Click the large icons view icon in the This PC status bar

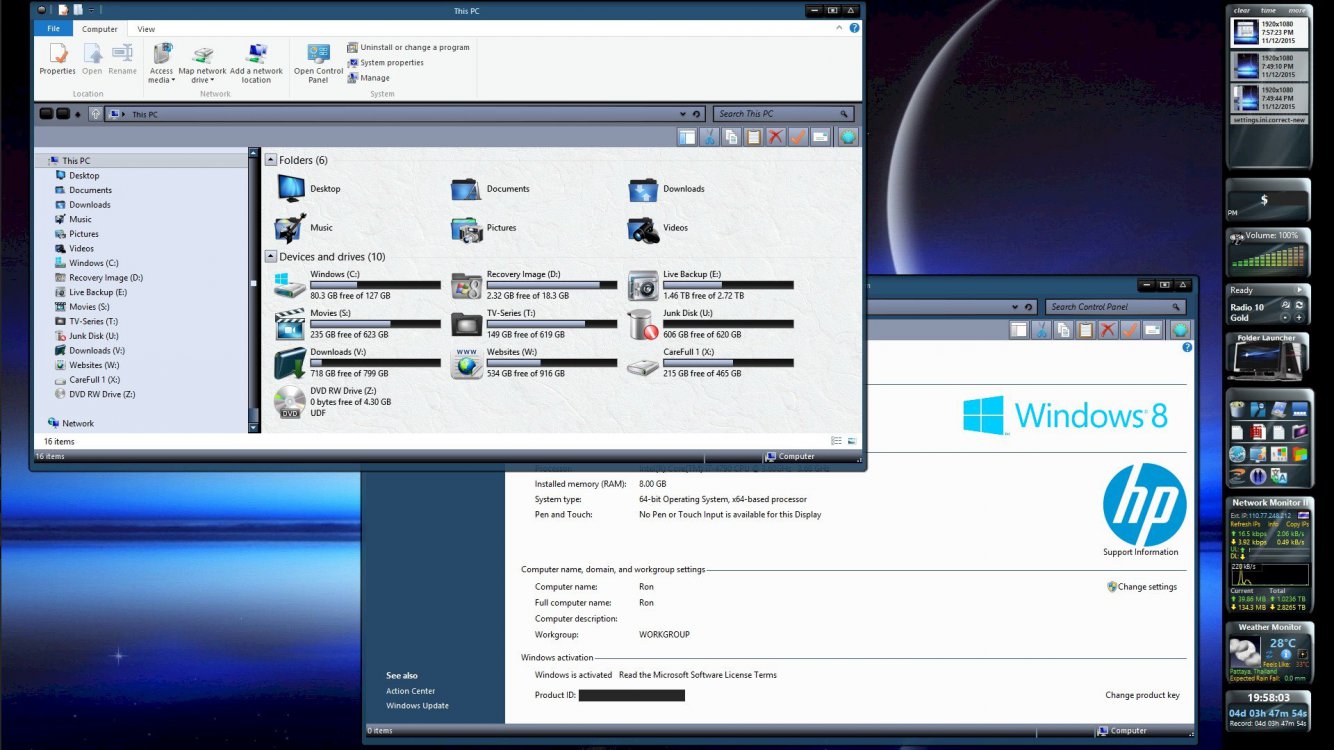point(851,441)
